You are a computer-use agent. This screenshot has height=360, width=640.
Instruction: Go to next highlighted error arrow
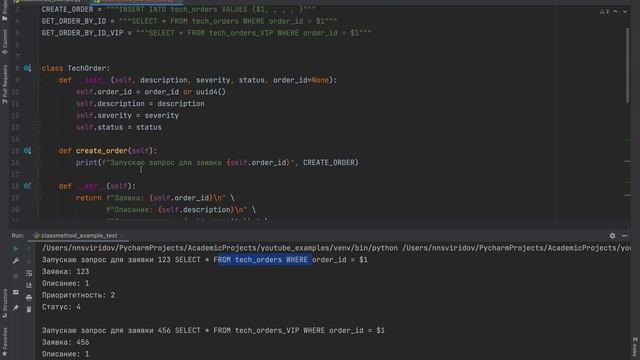coord(625,11)
